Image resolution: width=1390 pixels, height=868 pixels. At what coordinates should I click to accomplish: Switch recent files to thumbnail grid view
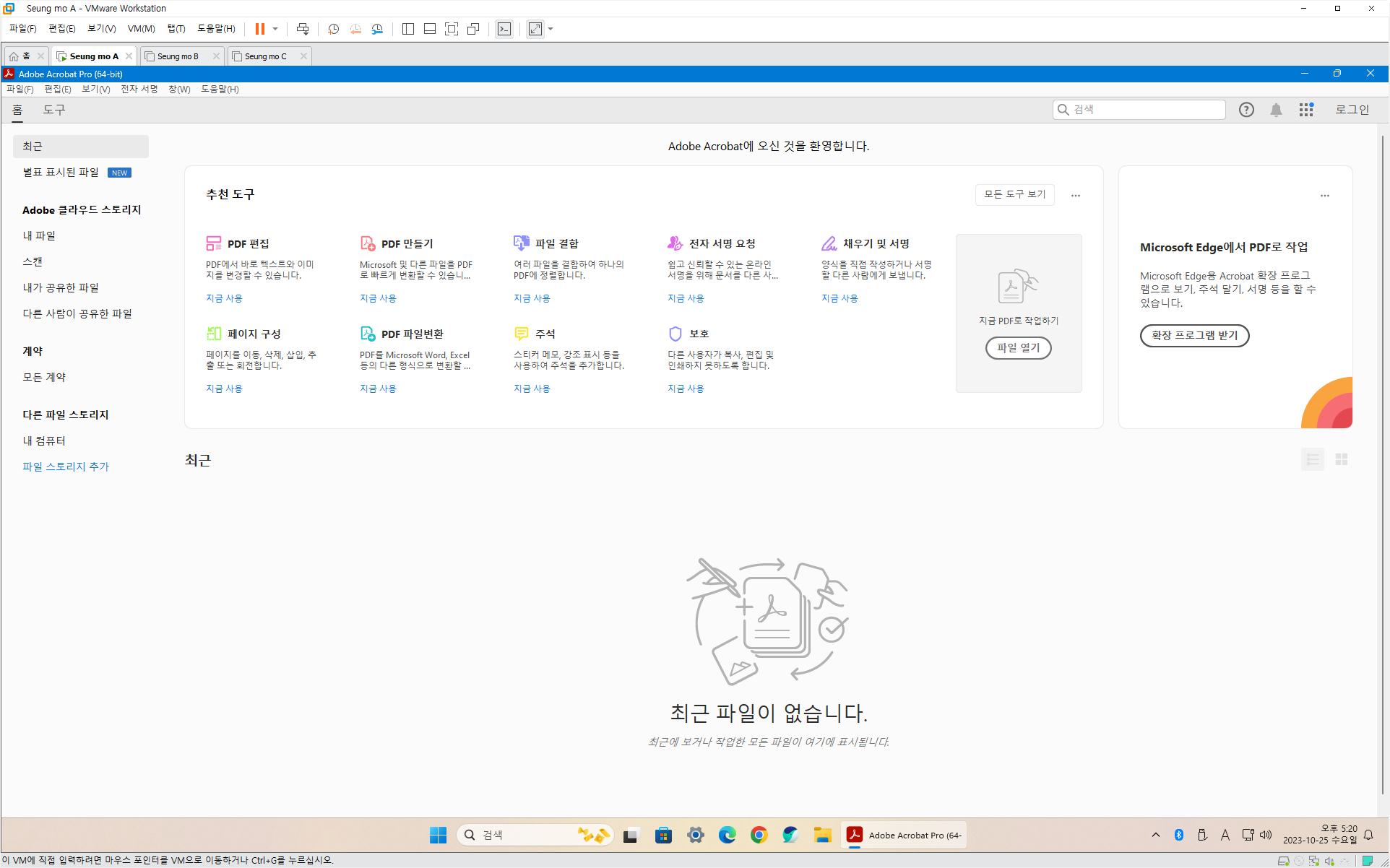(1342, 460)
